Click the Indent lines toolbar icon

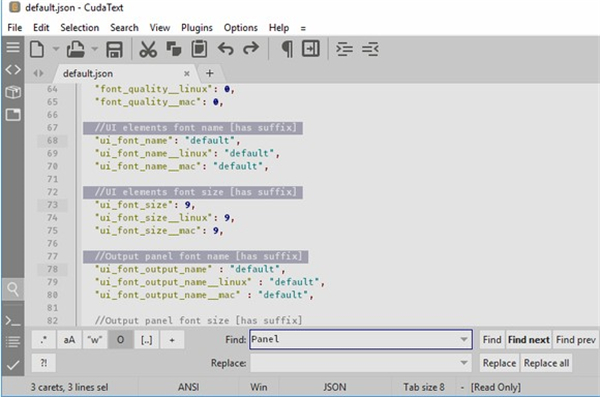[x=344, y=49]
